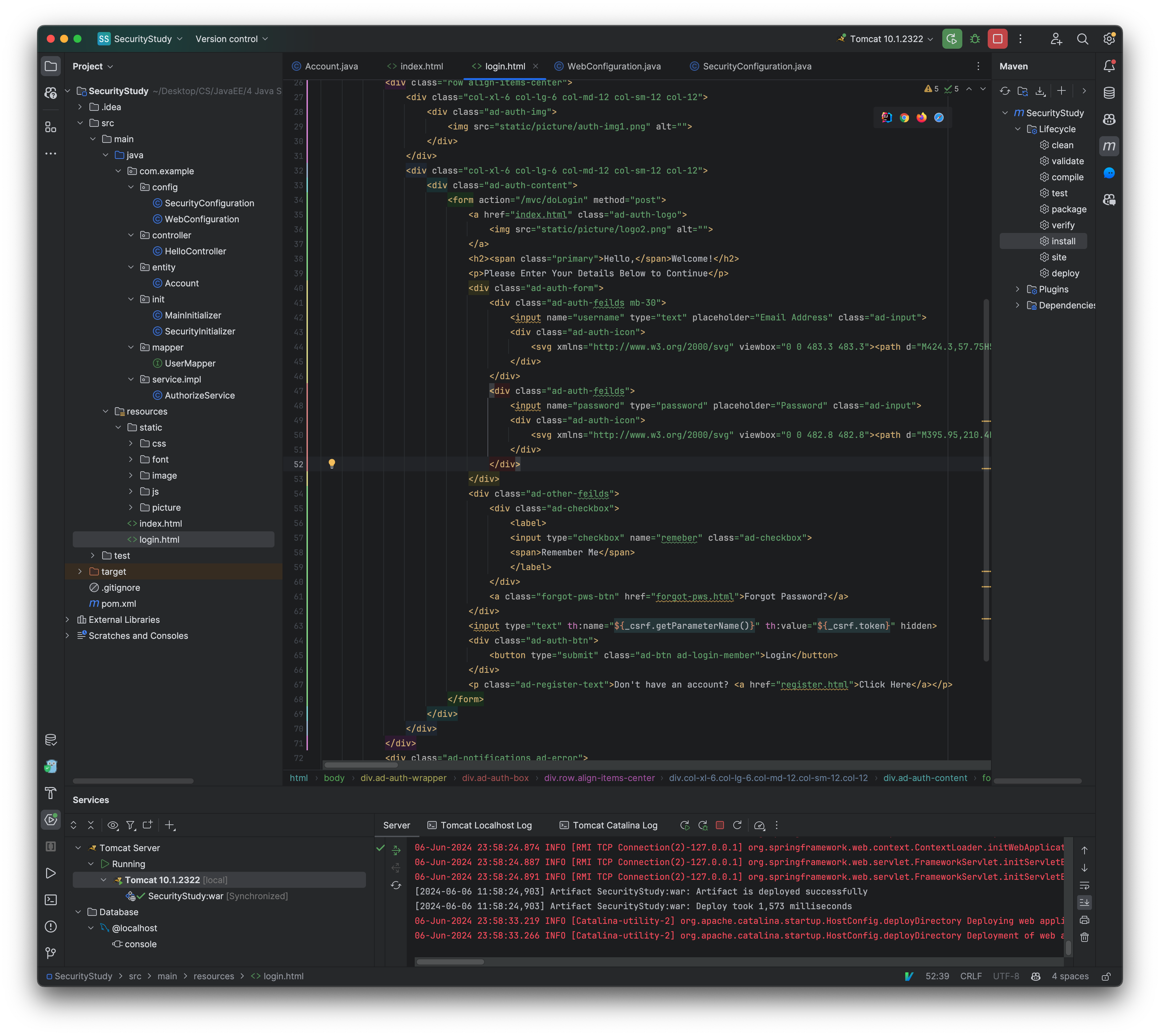Open login.html preview in Chrome
The height and width of the screenshot is (1036, 1160).
click(904, 118)
